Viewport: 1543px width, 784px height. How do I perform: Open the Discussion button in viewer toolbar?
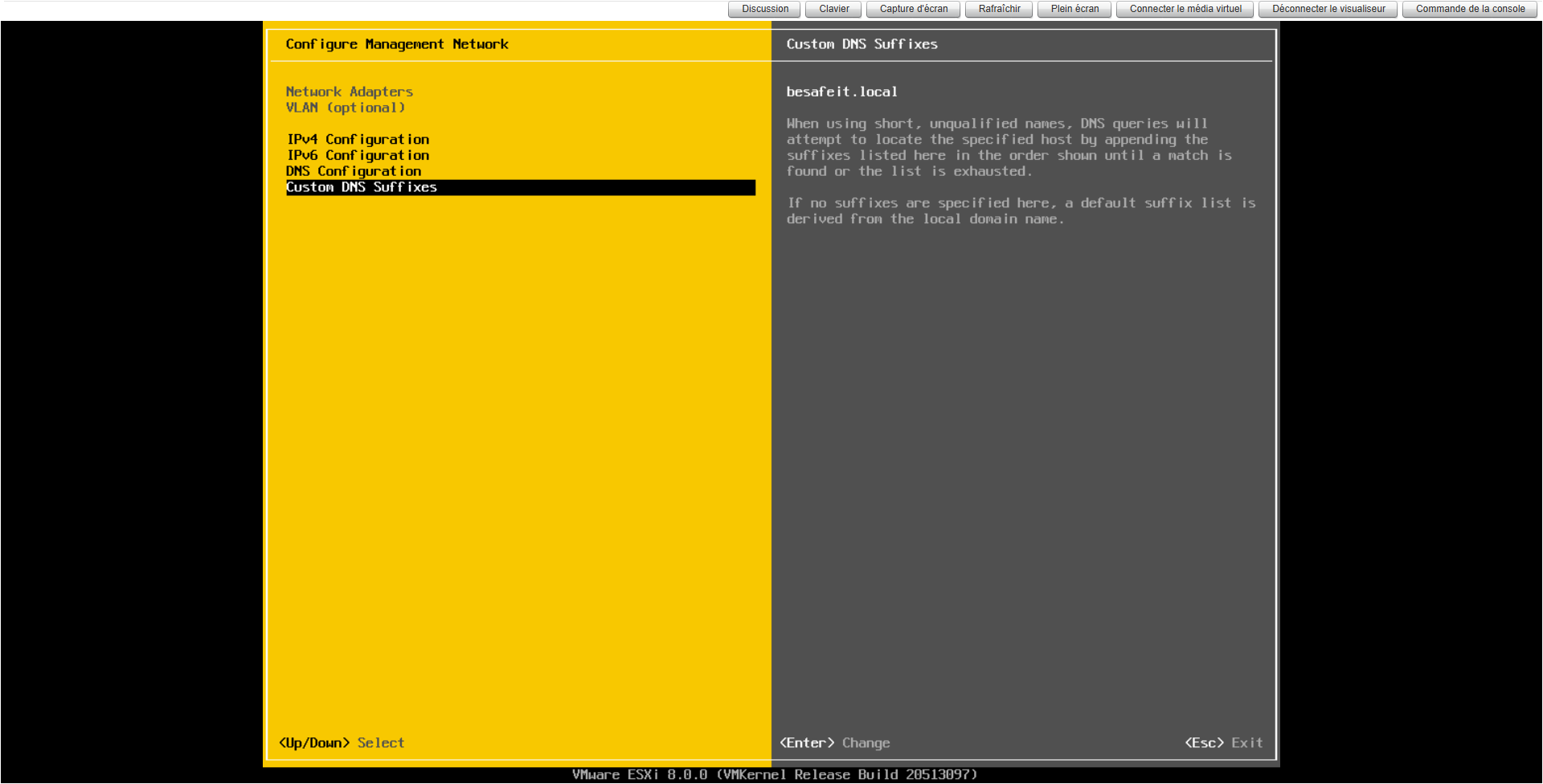point(764,9)
